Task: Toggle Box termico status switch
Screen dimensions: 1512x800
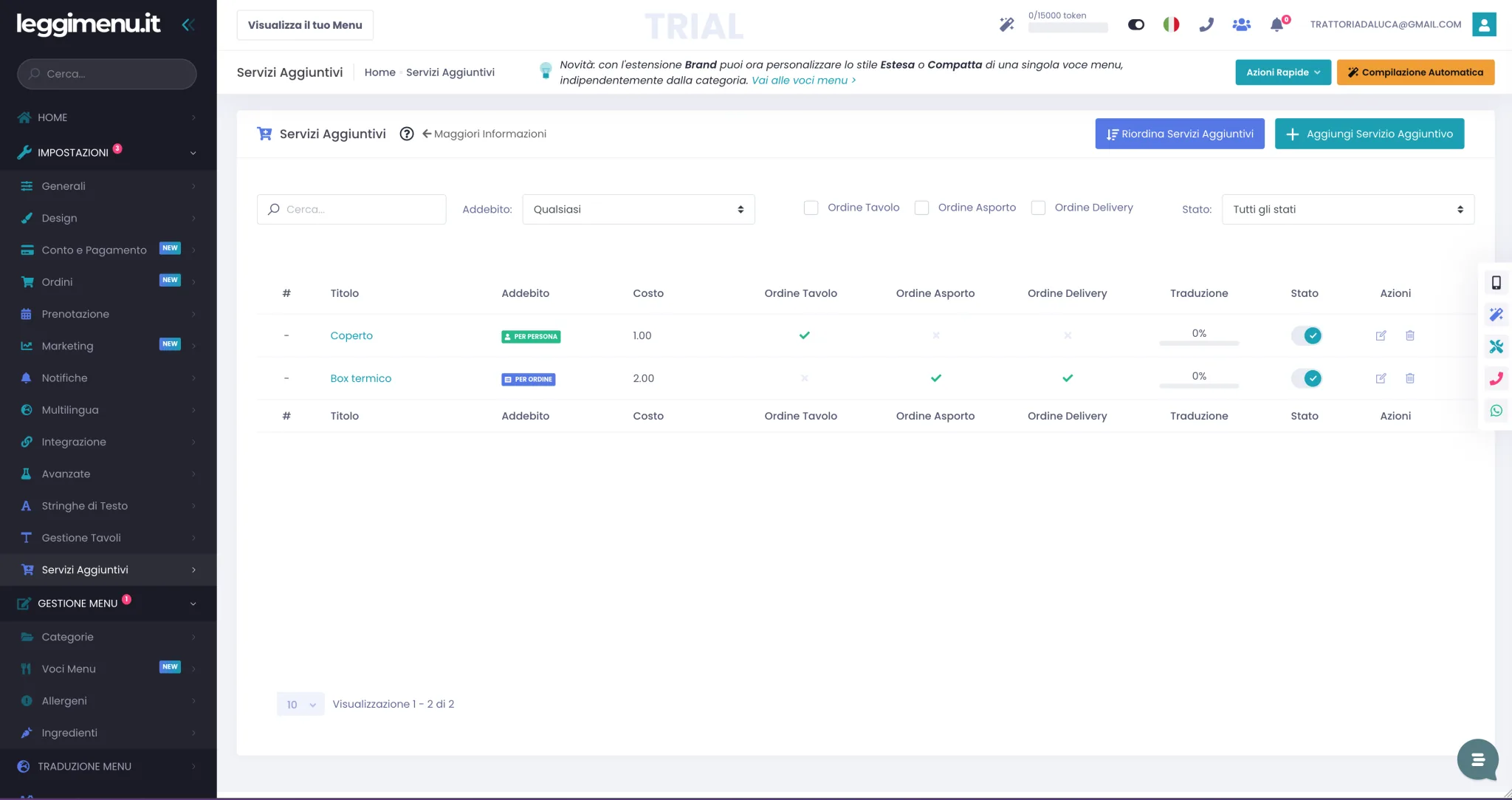Action: coord(1306,378)
